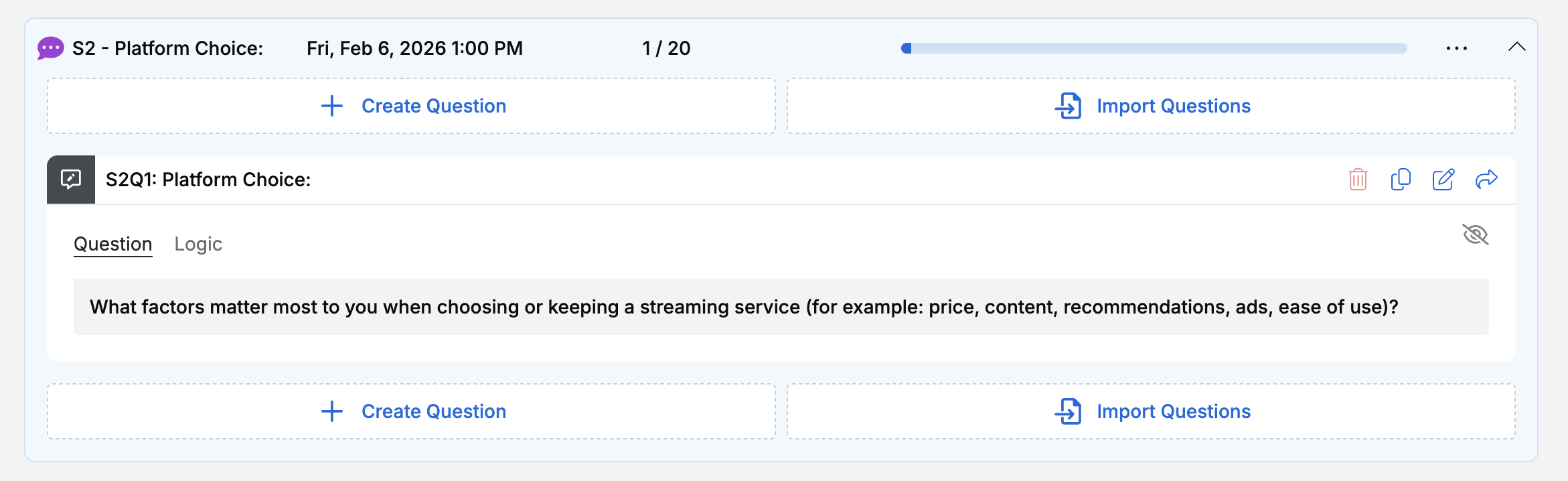Screen dimensions: 1568x481
Task: Toggle question visibility with crossed-eye icon
Action: click(1475, 234)
